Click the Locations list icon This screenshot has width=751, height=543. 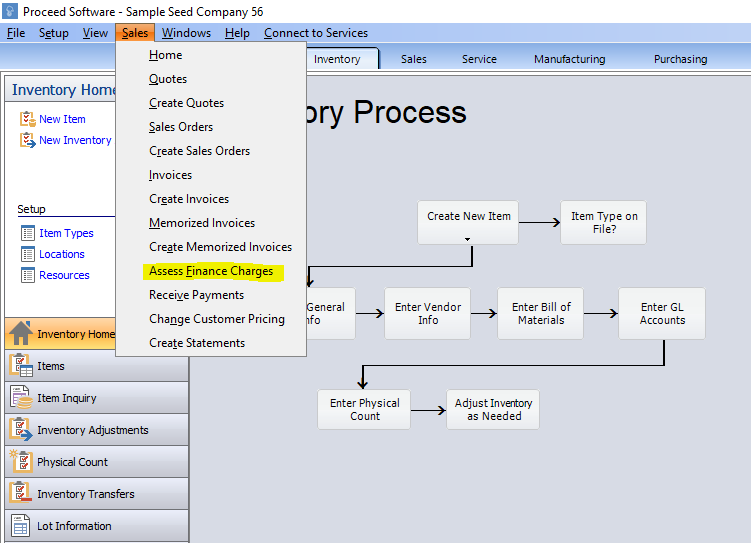pyautogui.click(x=28, y=254)
